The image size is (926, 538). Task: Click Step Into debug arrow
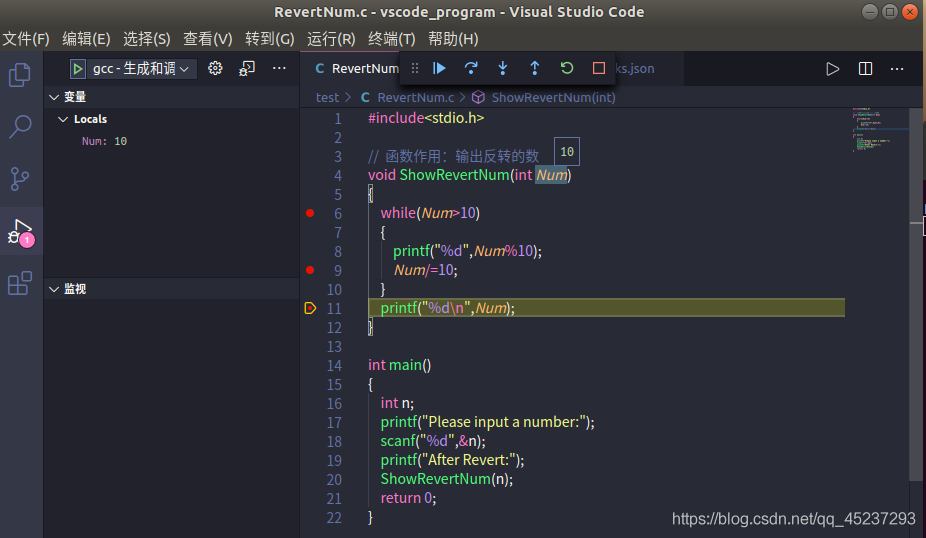pyautogui.click(x=503, y=69)
